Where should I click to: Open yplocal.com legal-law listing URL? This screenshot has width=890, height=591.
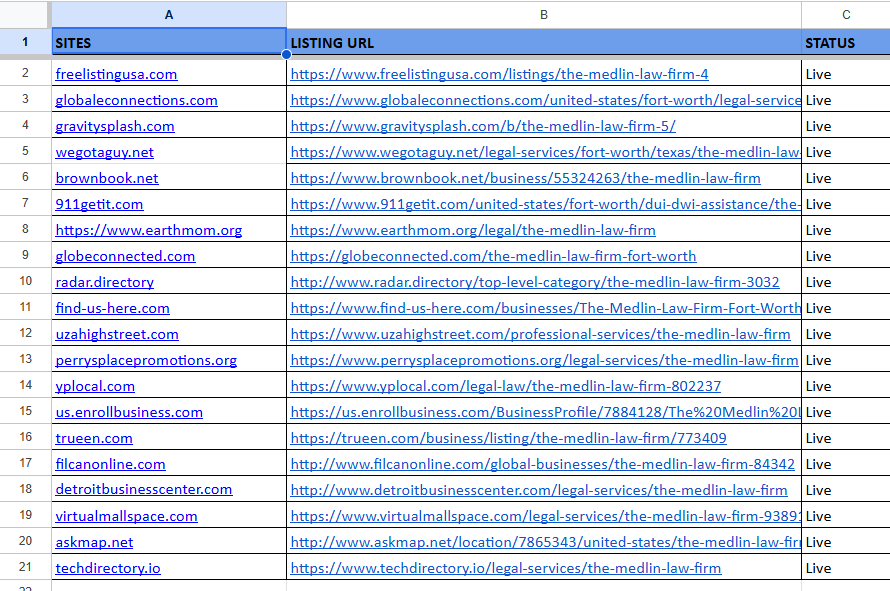click(x=506, y=387)
